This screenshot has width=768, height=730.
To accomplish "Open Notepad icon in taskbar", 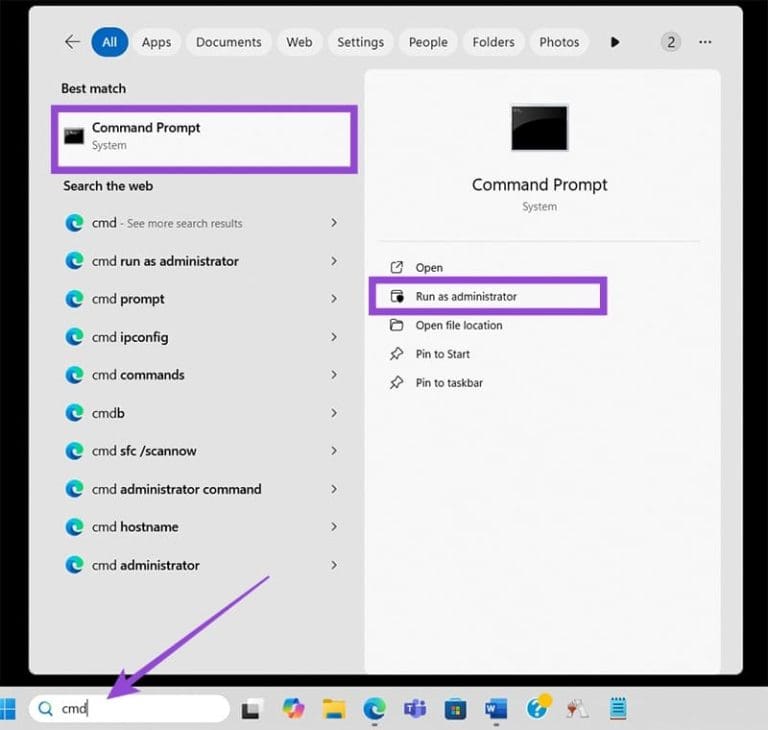I will click(618, 708).
